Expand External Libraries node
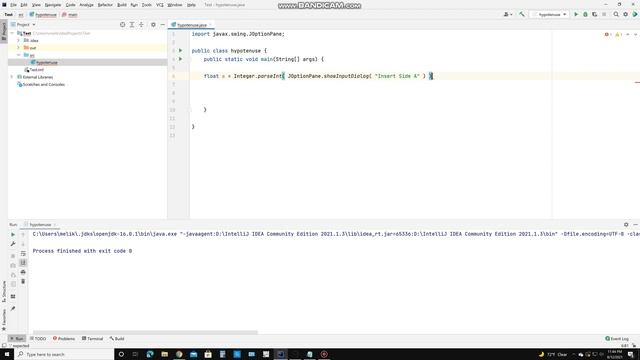Image resolution: width=640 pixels, height=360 pixels. 12,77
